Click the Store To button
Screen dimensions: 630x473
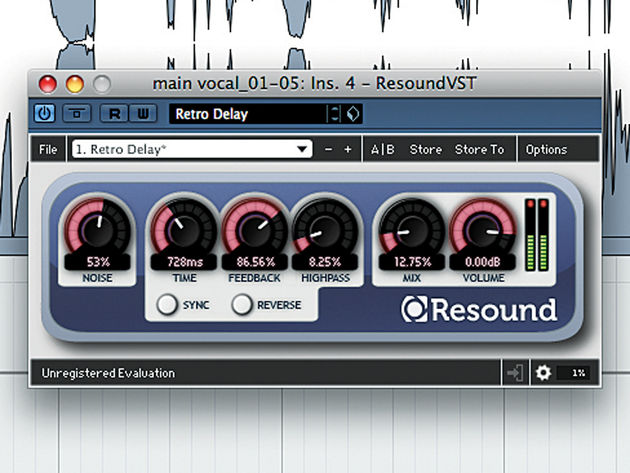479,149
